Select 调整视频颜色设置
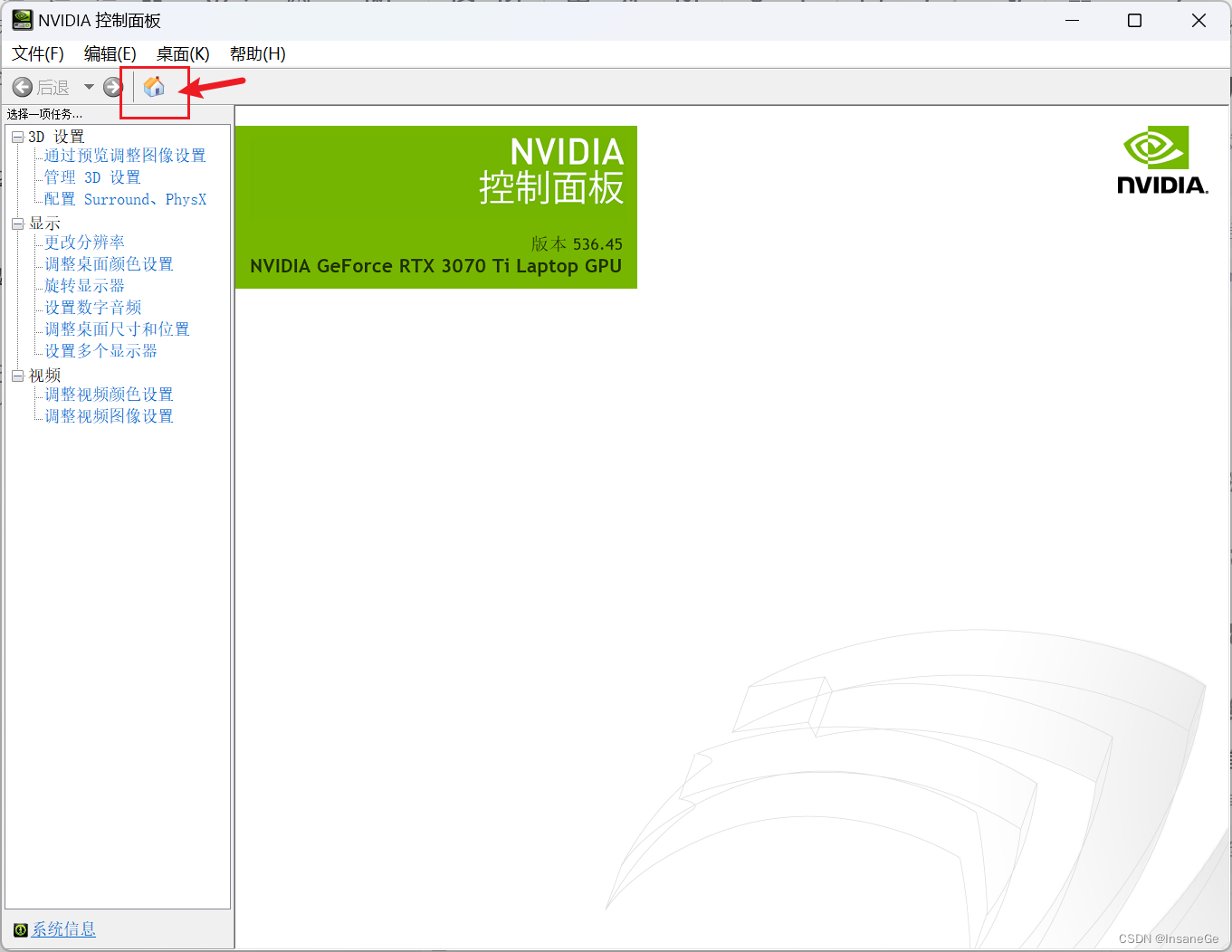This screenshot has height=952, width=1232. (109, 395)
